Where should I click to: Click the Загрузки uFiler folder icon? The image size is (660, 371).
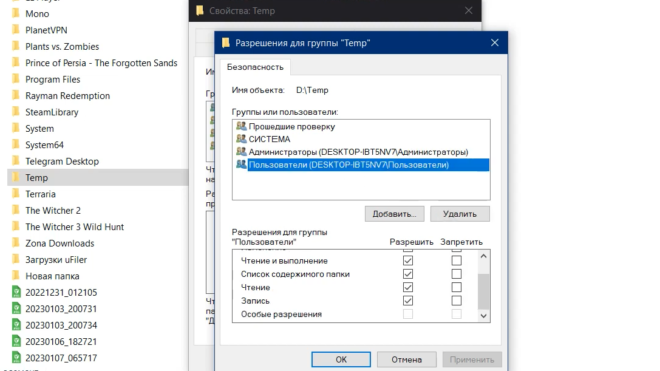[x=16, y=260]
